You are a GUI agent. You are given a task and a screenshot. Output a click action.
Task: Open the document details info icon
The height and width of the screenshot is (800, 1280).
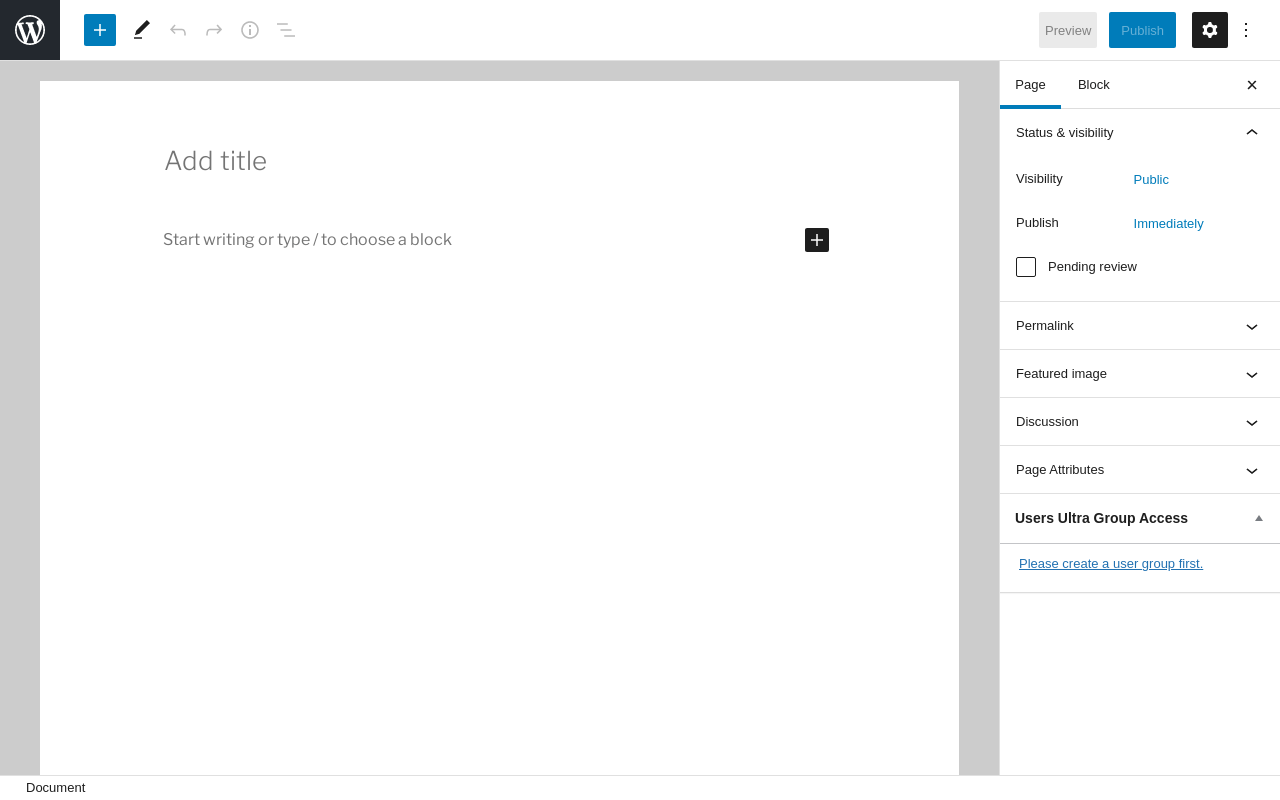click(250, 30)
